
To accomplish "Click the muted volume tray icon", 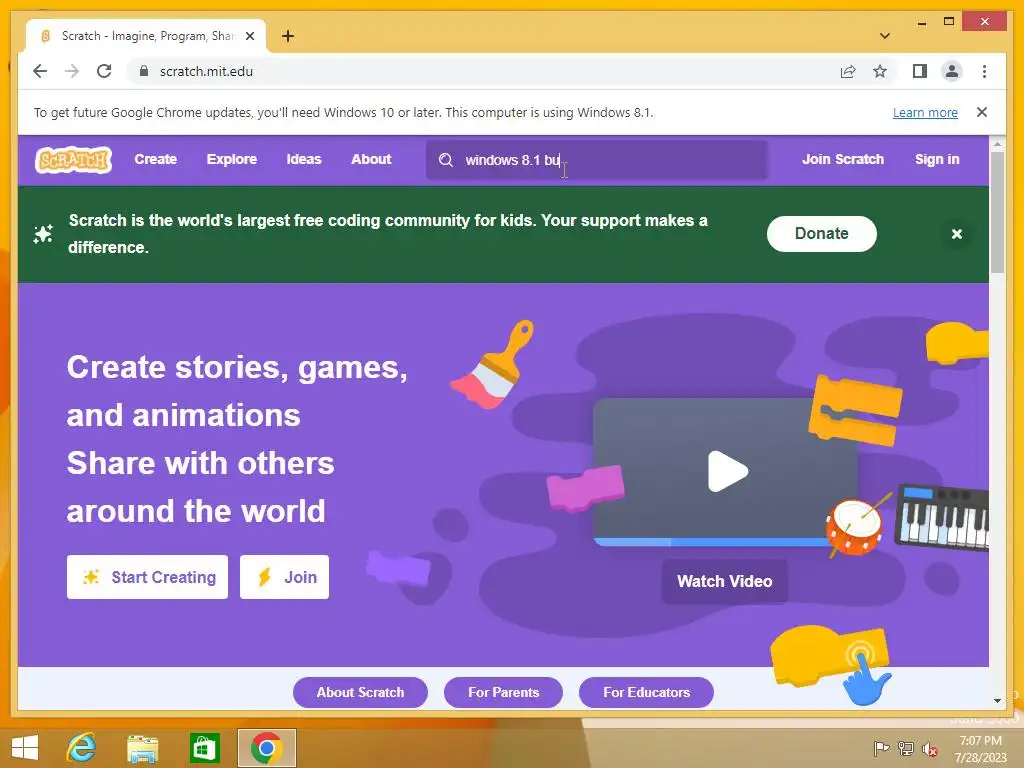I will pyautogui.click(x=929, y=748).
